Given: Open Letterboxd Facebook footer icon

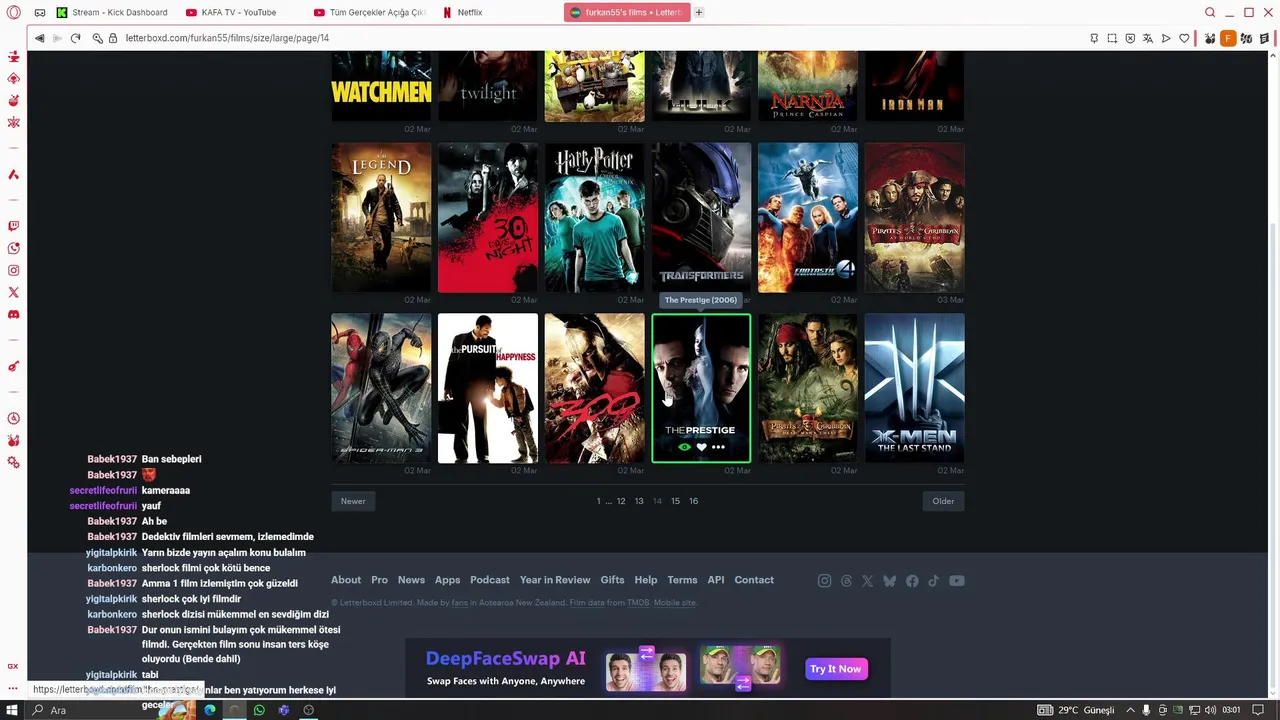Looking at the screenshot, I should click(911, 581).
